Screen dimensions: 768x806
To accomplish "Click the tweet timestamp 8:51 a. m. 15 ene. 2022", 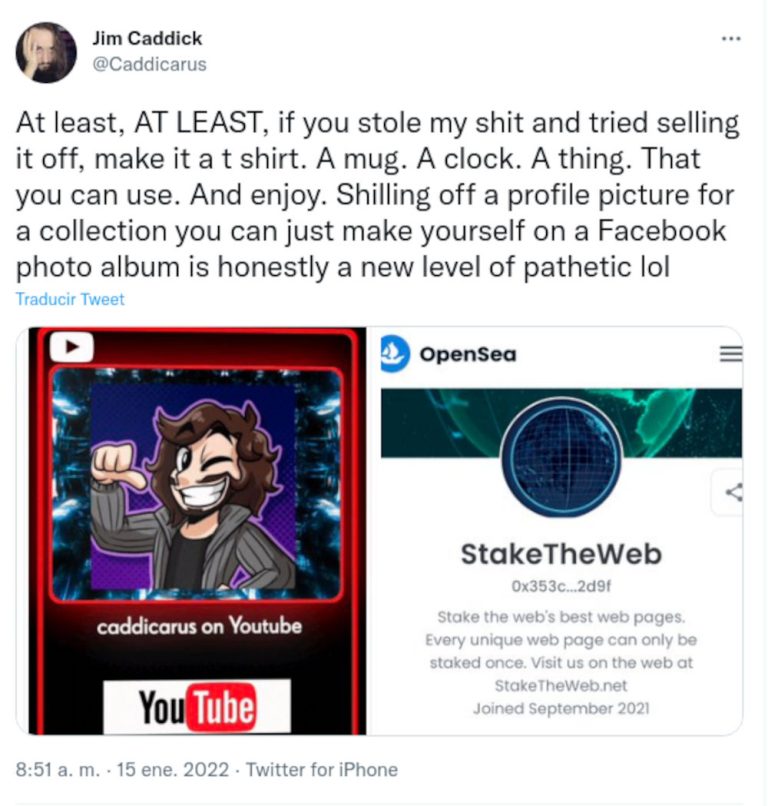I will 122,770.
